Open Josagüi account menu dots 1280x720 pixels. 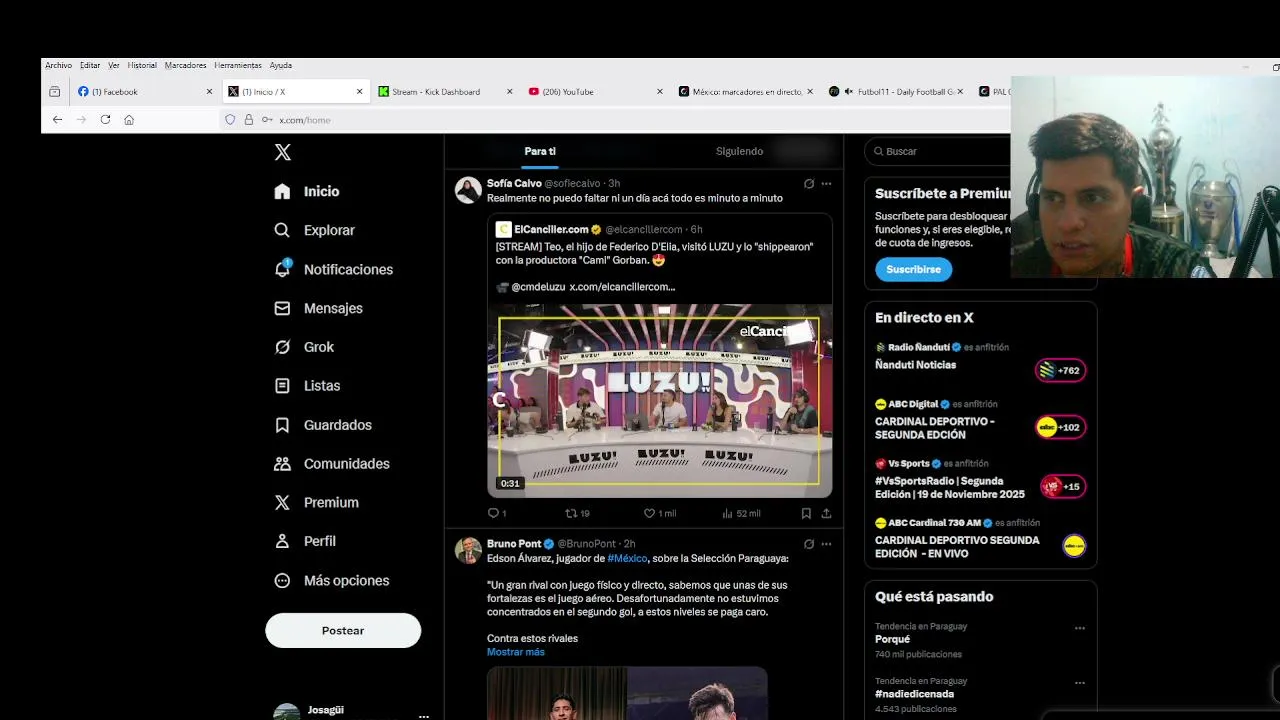coord(424,715)
